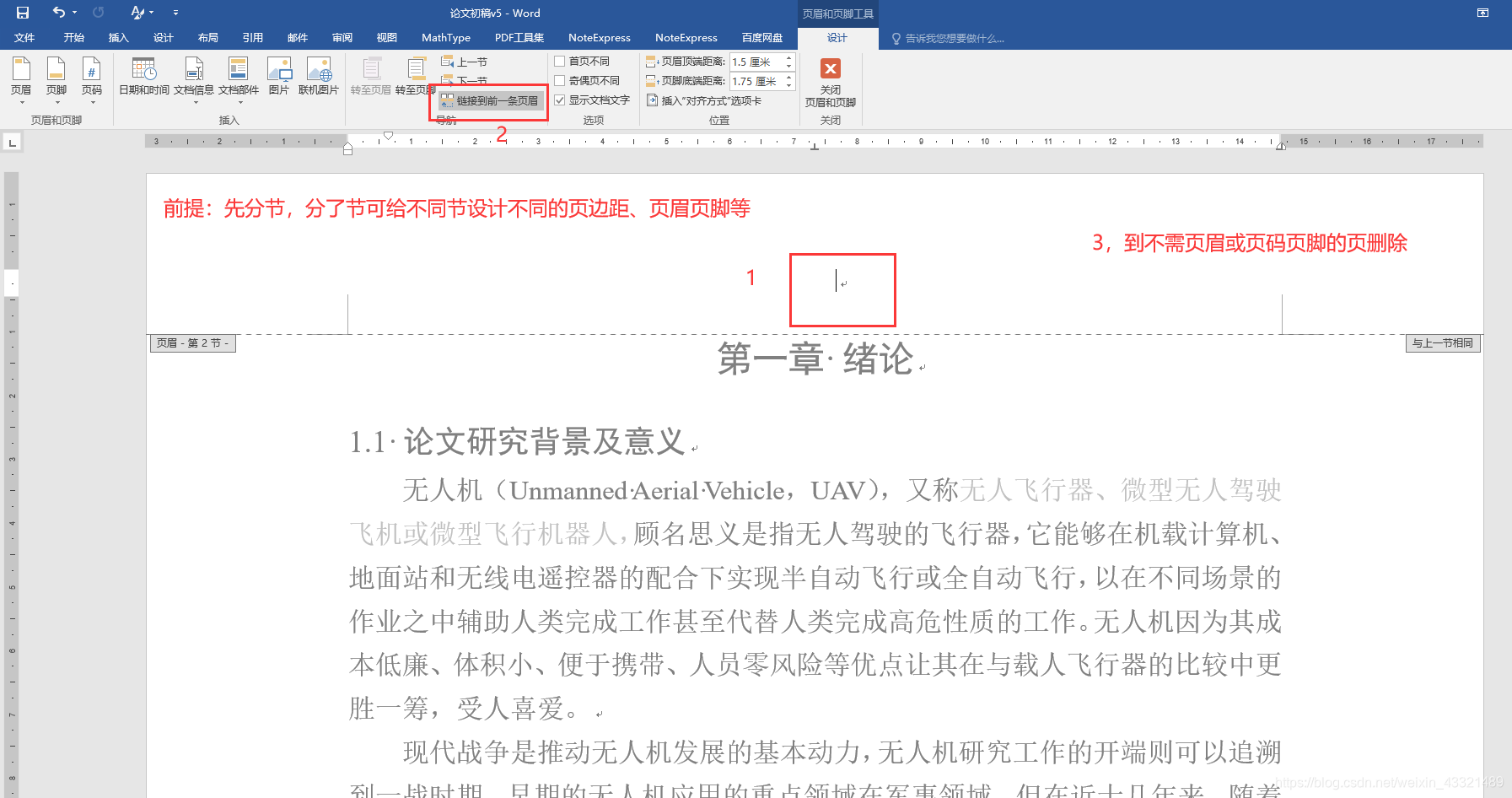This screenshot has height=798, width=1512.
Task: Click the 第一章 绪论 chapter title
Action: click(x=815, y=359)
